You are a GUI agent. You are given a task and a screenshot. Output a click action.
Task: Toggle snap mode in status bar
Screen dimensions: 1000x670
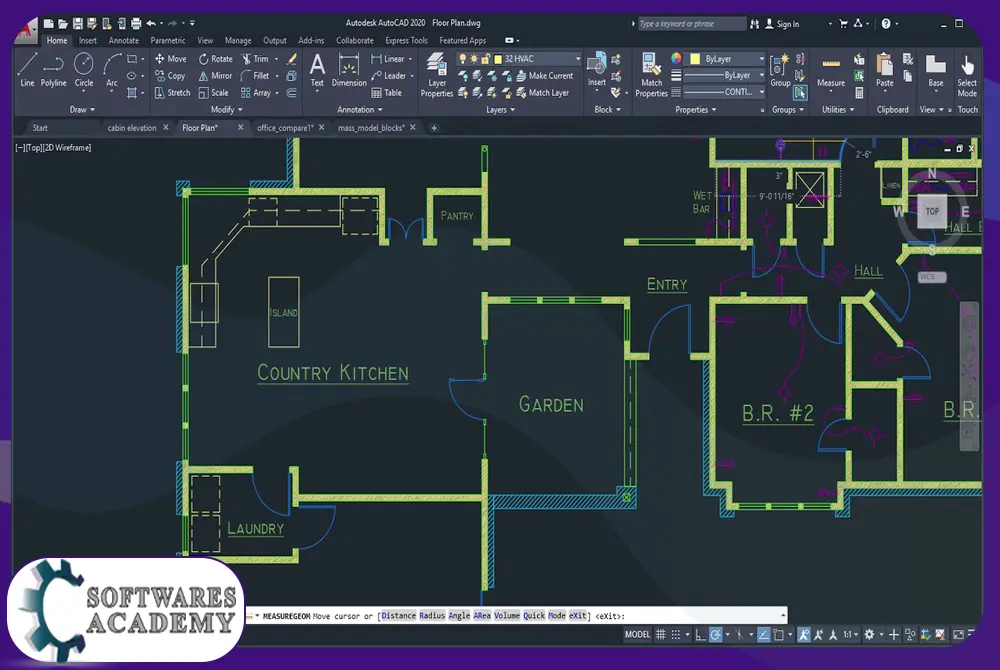pos(675,634)
